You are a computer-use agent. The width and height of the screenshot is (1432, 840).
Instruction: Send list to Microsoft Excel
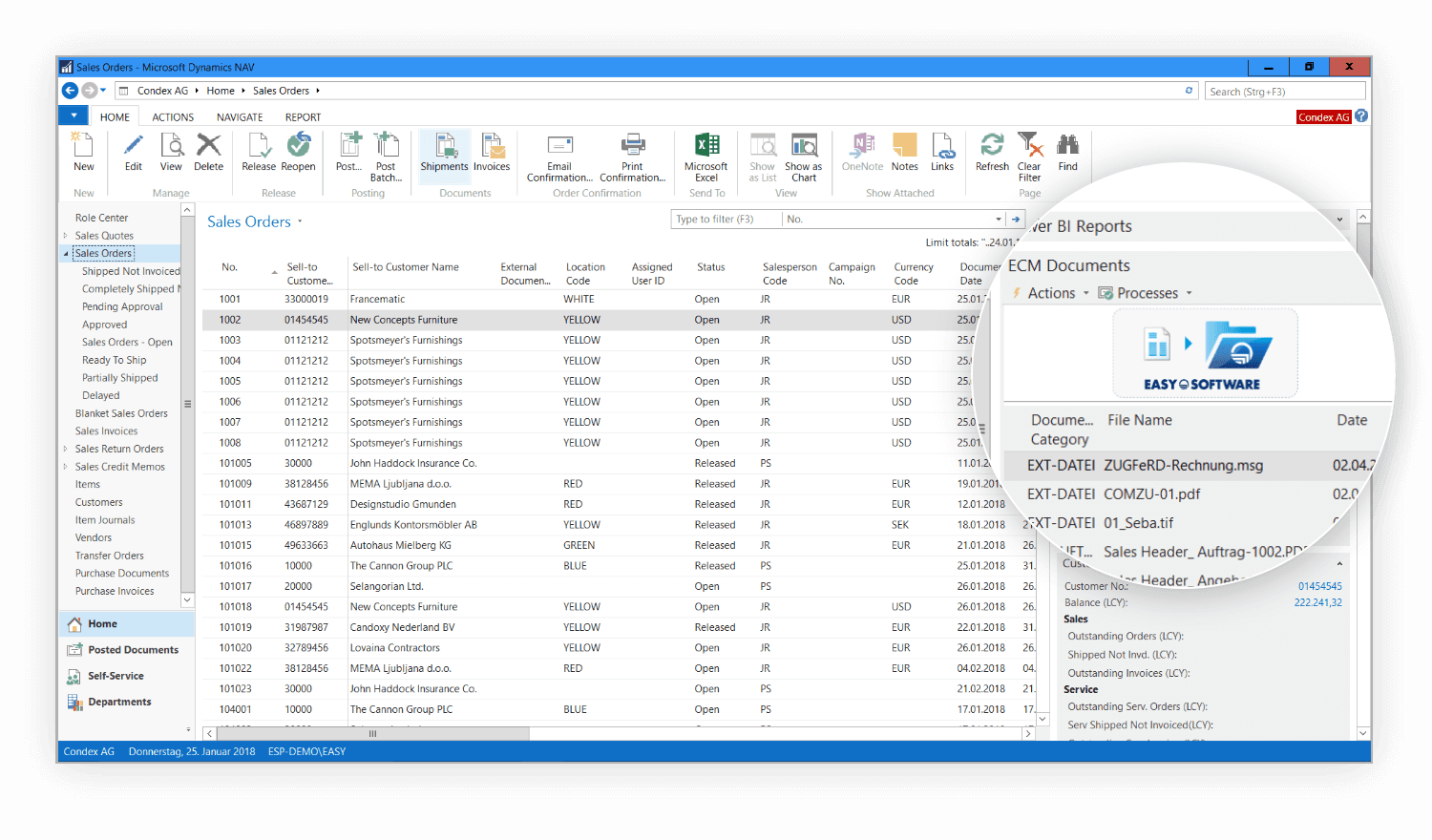706,145
